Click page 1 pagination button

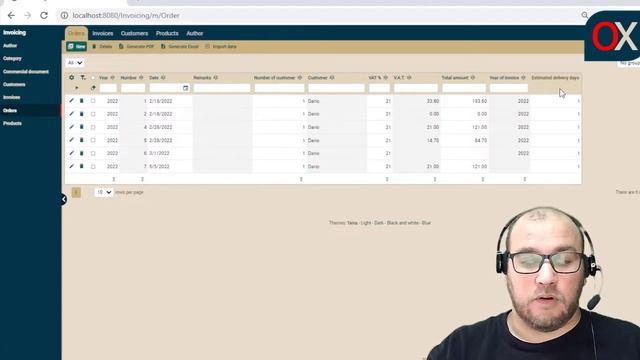[x=76, y=192]
